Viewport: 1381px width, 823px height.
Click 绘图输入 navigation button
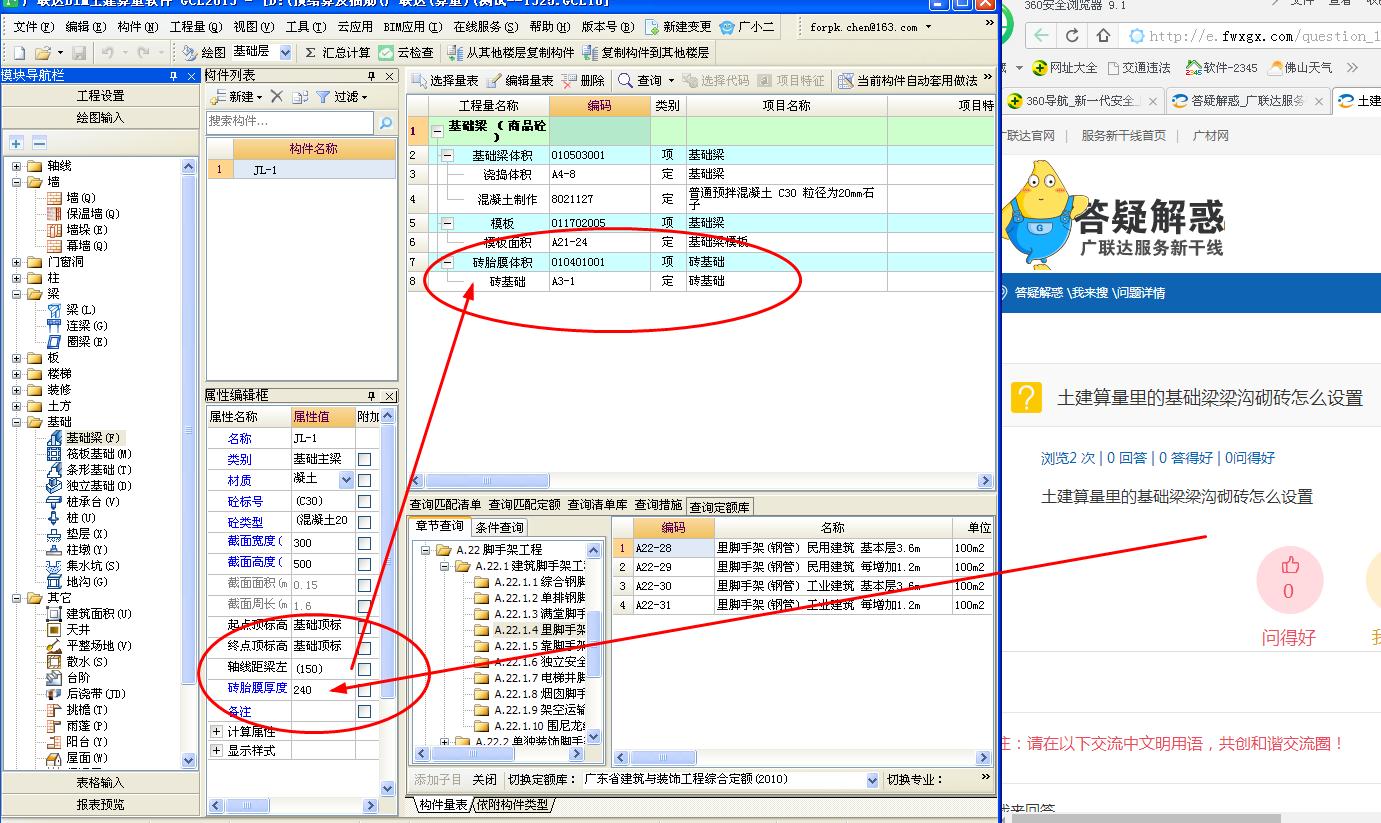pyautogui.click(x=101, y=118)
